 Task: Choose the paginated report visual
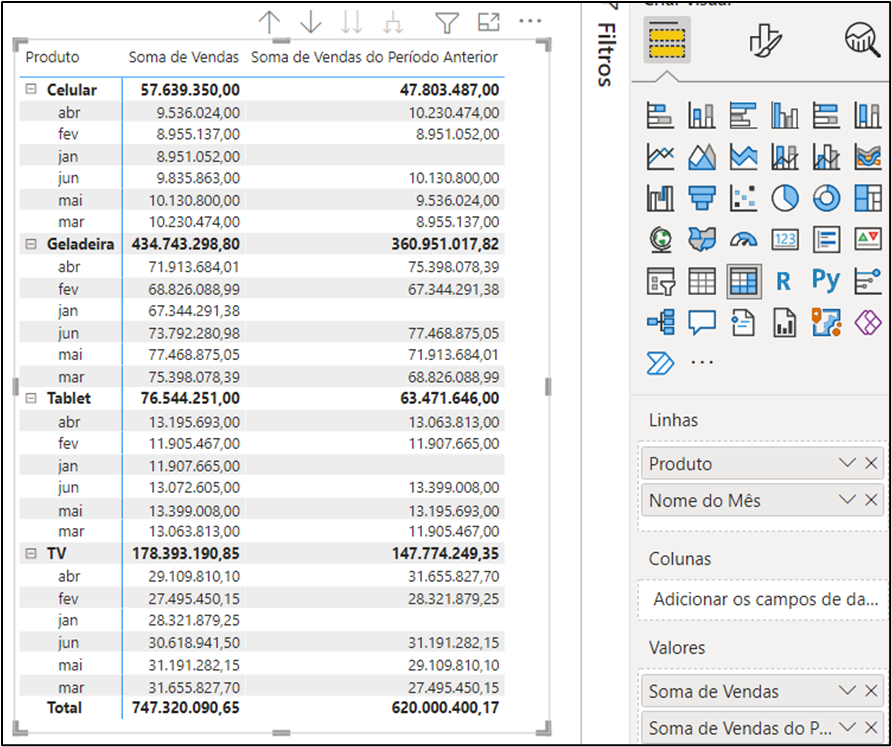(x=784, y=323)
